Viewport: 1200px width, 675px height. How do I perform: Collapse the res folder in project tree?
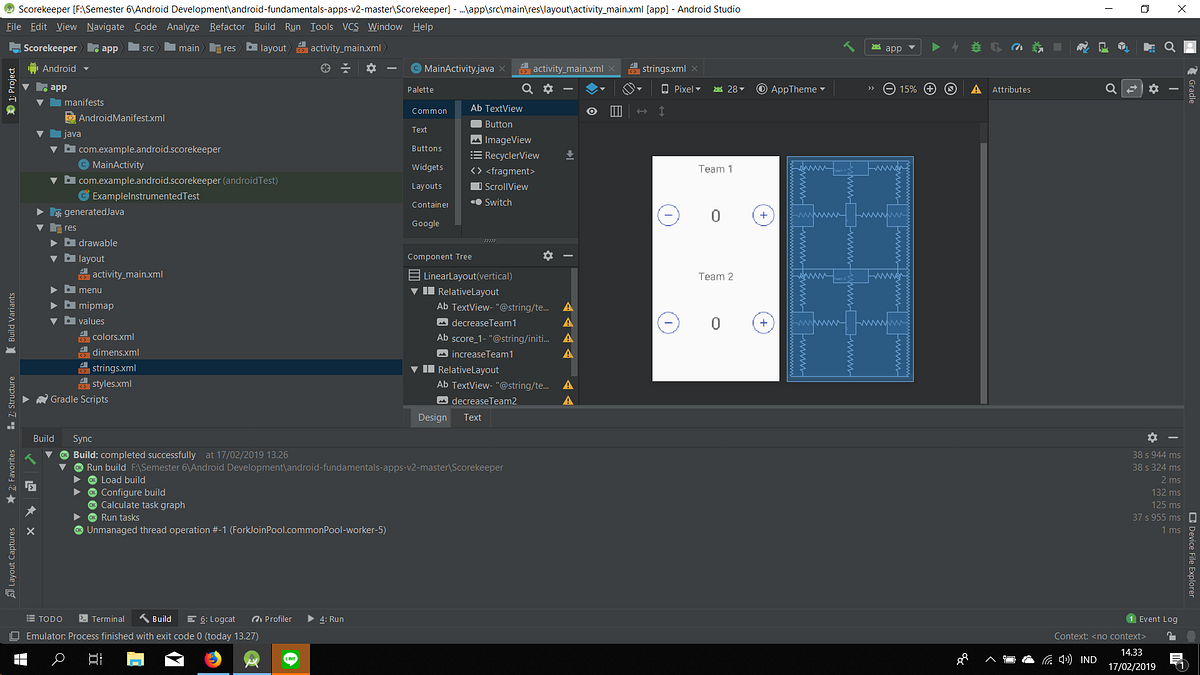tap(40, 227)
